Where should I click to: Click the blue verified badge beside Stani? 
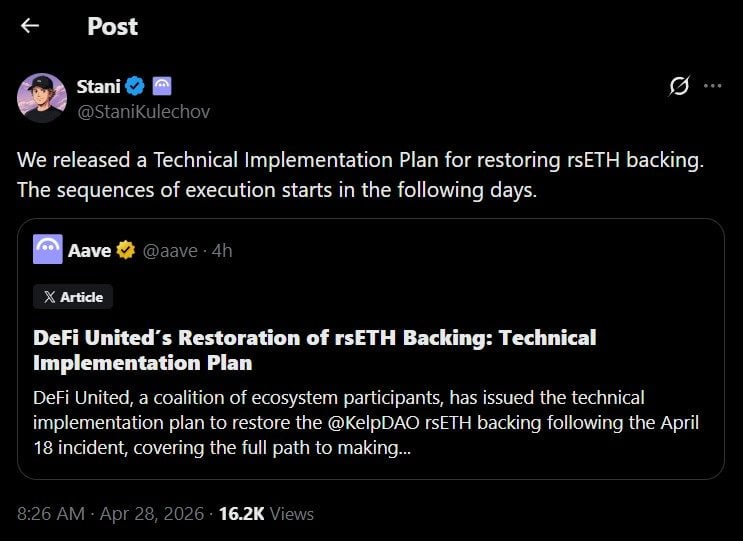(x=134, y=86)
